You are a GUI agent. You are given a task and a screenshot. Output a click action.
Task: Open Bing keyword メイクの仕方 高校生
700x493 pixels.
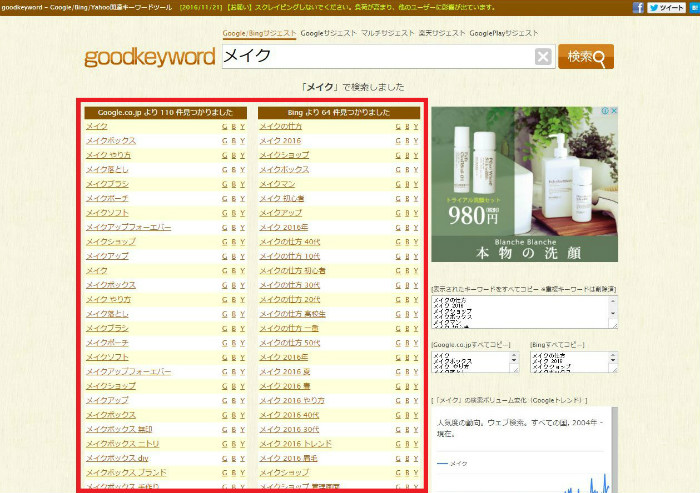(292, 314)
